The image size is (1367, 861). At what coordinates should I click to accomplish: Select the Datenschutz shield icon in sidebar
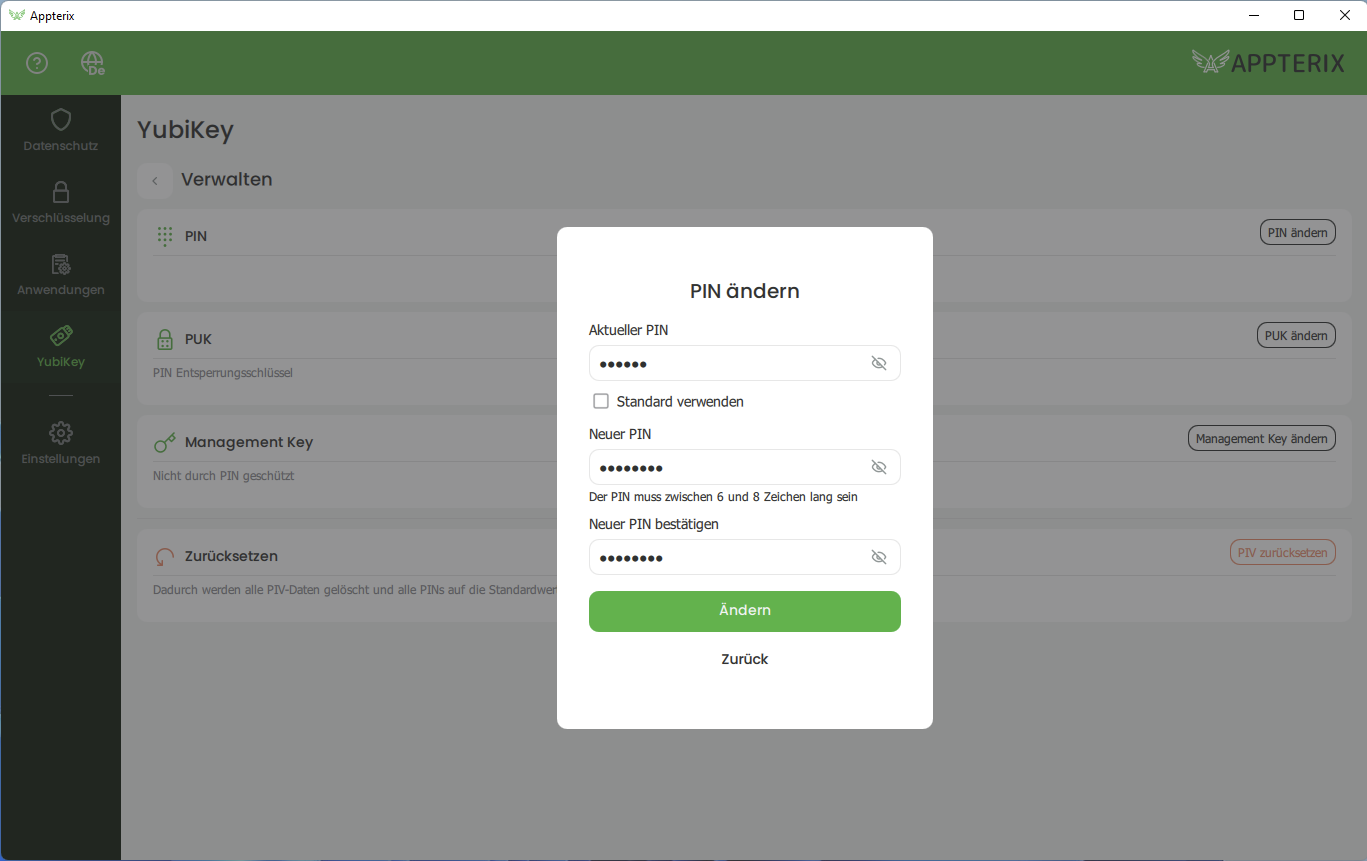[60, 122]
